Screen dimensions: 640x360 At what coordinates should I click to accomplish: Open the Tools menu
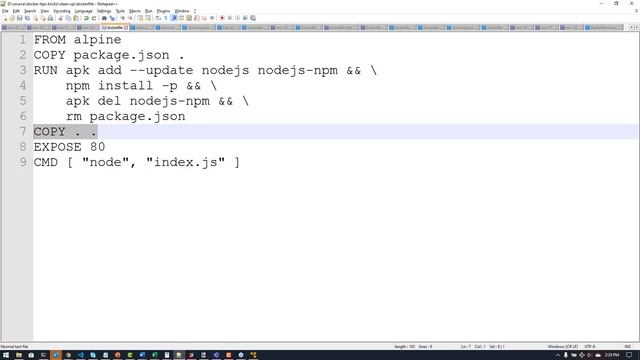click(120, 11)
